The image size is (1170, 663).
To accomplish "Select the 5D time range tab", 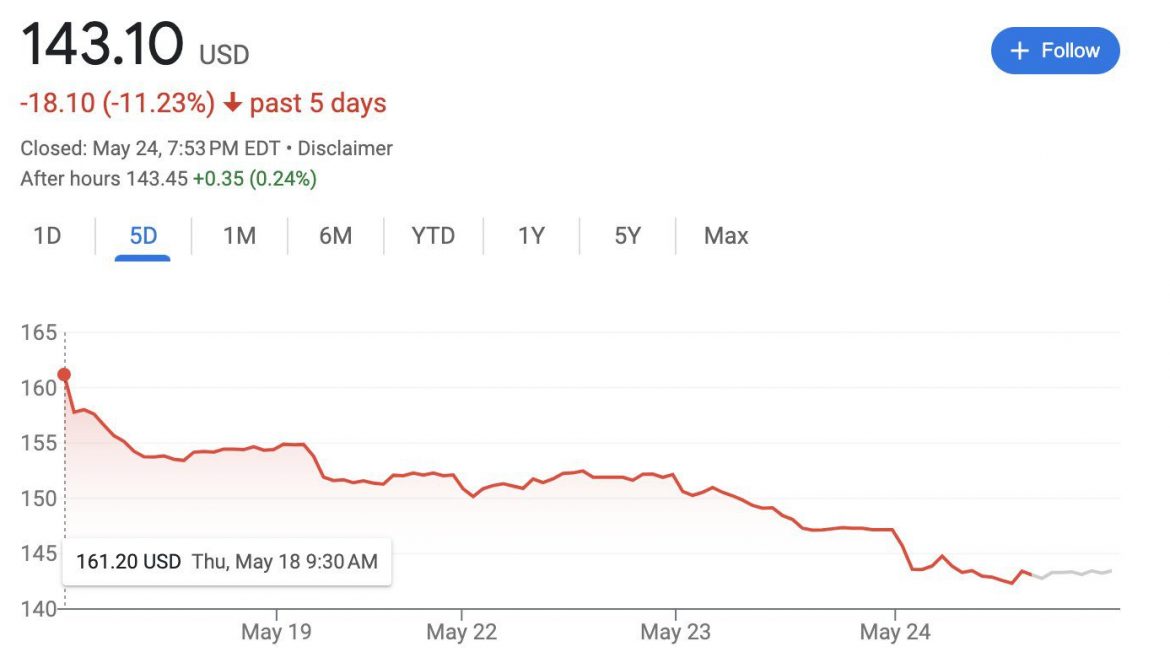I will tap(143, 236).
